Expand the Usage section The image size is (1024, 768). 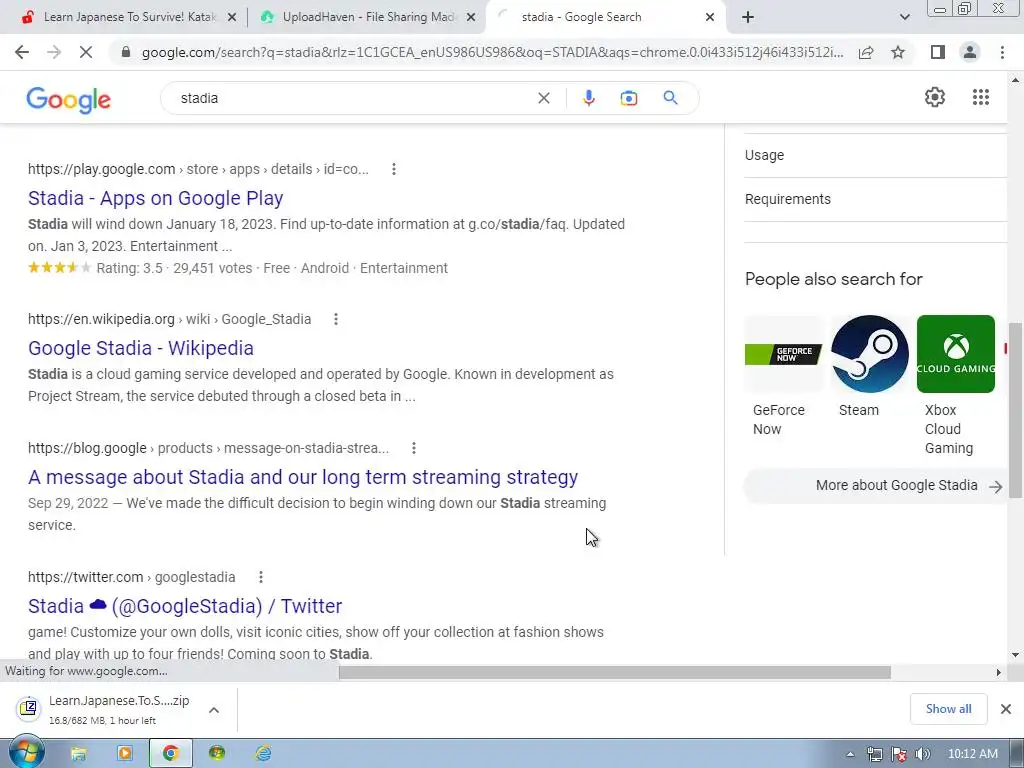[x=876, y=155]
